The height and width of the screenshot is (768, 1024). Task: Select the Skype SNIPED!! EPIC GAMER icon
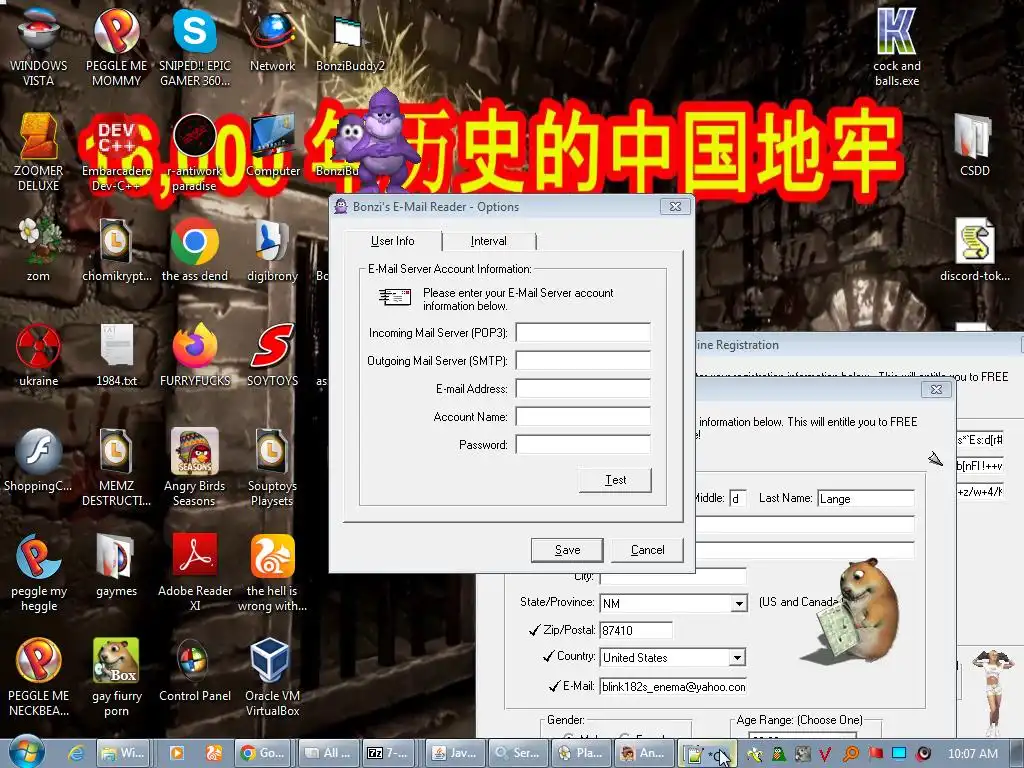pos(195,48)
